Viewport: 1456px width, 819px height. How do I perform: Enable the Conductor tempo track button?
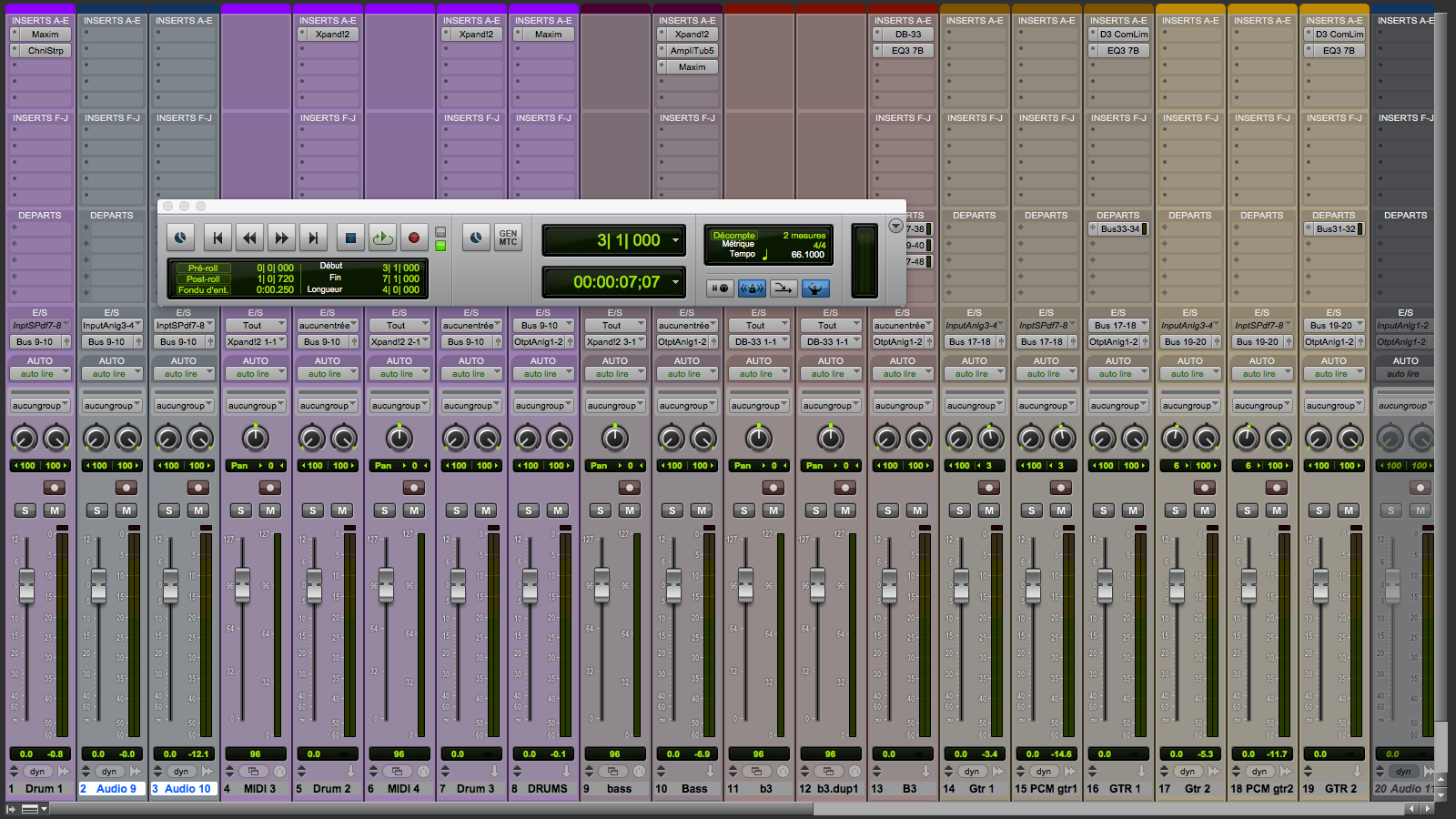[814, 288]
